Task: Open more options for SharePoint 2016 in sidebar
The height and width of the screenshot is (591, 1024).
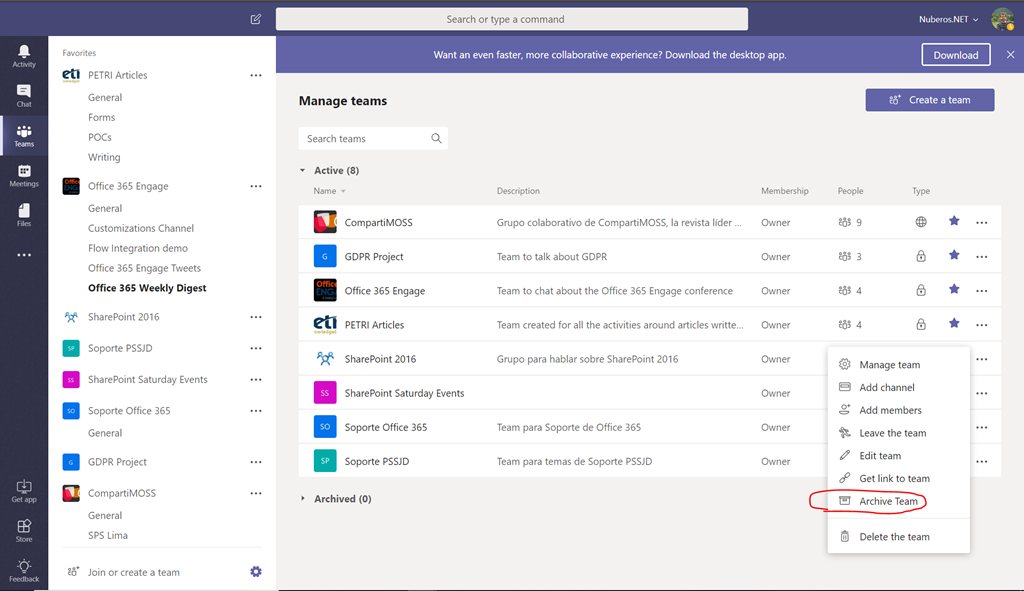Action: pos(256,317)
